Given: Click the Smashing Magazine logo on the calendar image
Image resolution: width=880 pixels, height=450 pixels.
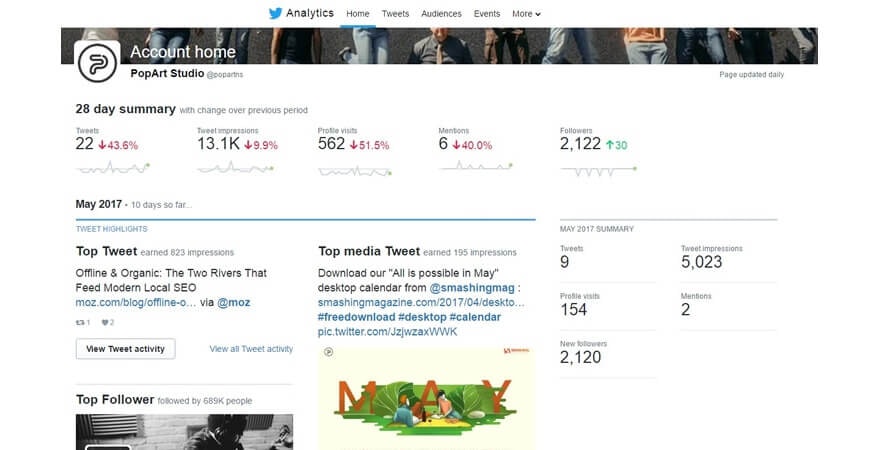Looking at the screenshot, I should point(516,350).
